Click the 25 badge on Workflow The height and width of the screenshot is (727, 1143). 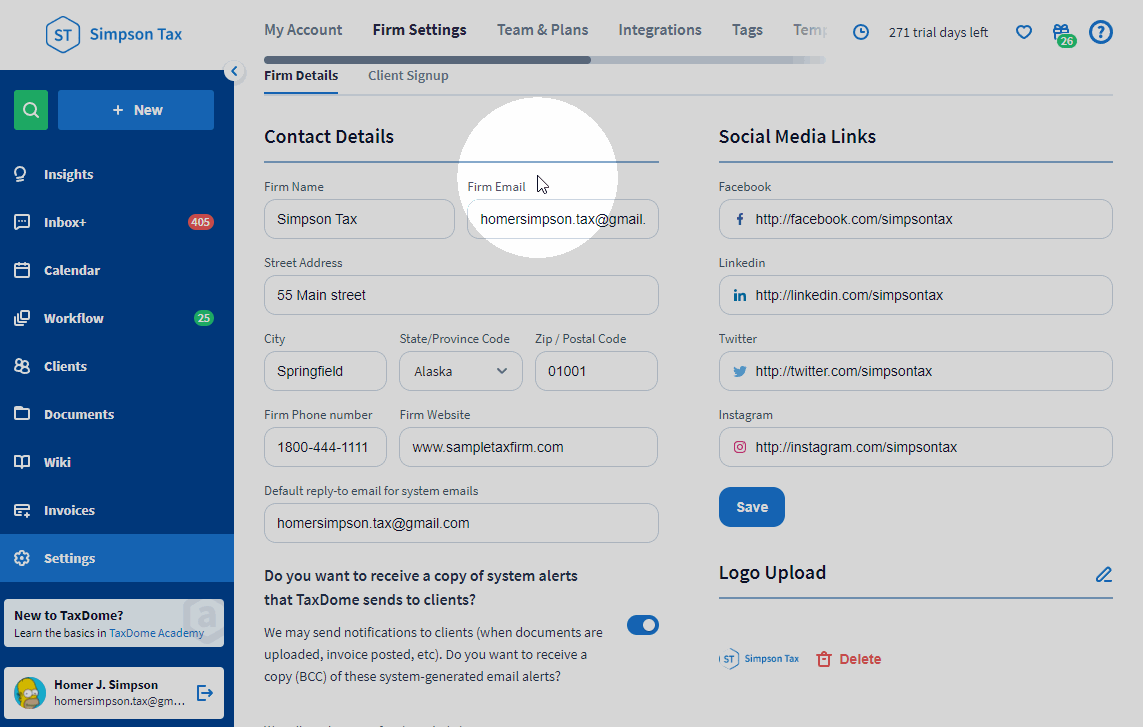pyautogui.click(x=203, y=318)
